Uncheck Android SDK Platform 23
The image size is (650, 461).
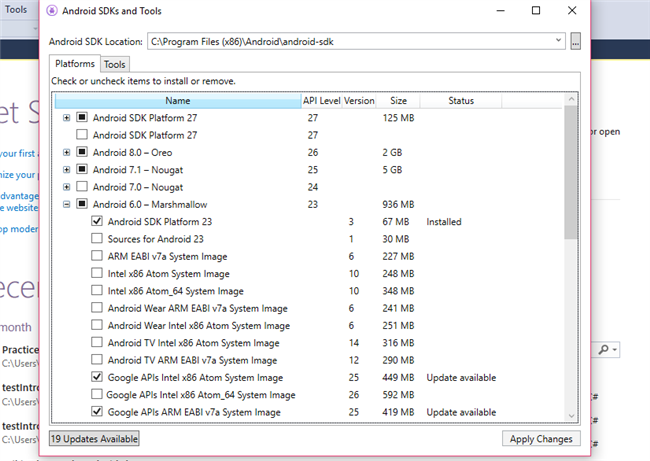pyautogui.click(x=97, y=221)
